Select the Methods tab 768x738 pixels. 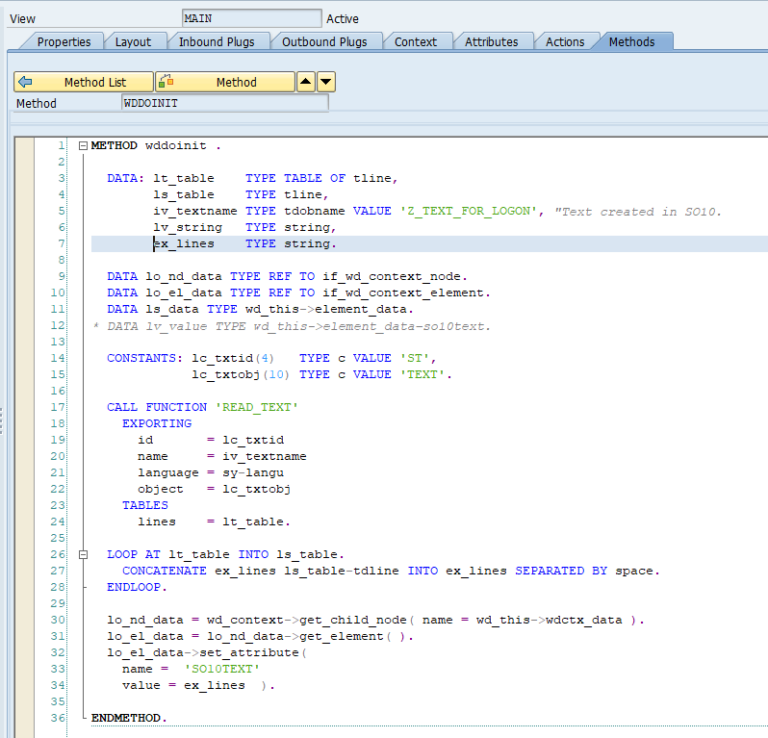point(631,42)
